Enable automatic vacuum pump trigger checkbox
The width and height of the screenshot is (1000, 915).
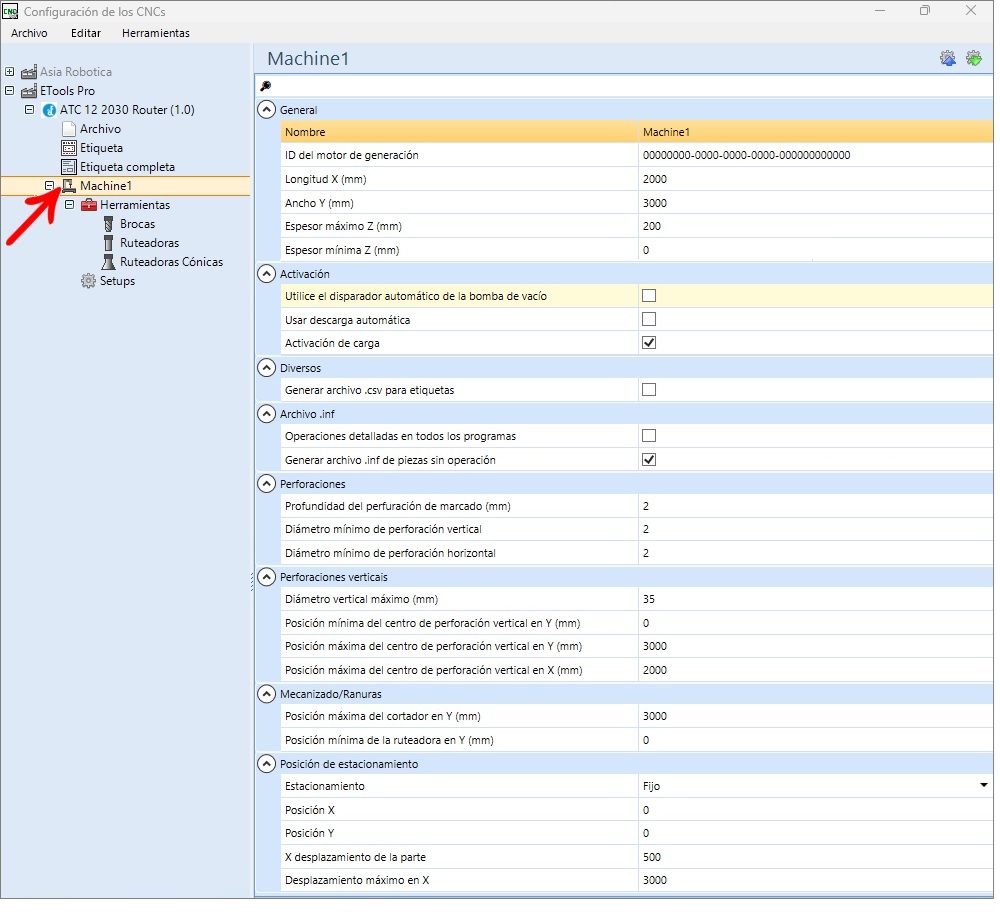649,296
